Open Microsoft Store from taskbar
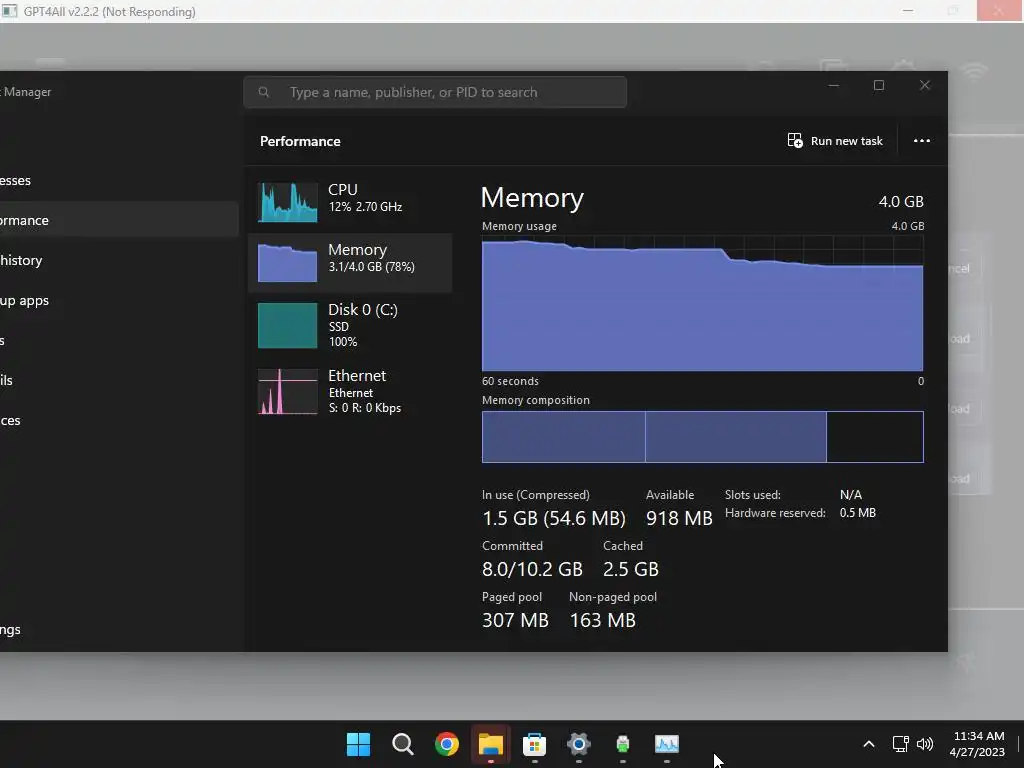This screenshot has height=768, width=1024. tap(534, 744)
